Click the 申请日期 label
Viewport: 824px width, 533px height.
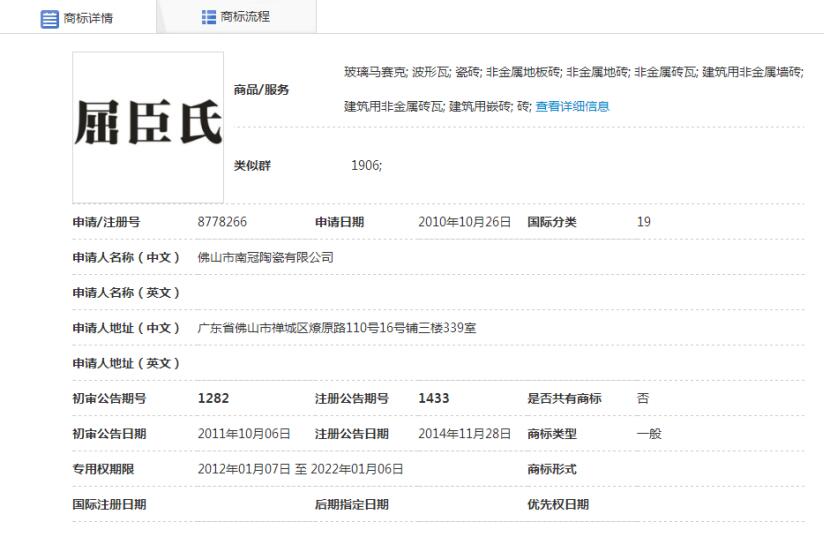coord(339,222)
